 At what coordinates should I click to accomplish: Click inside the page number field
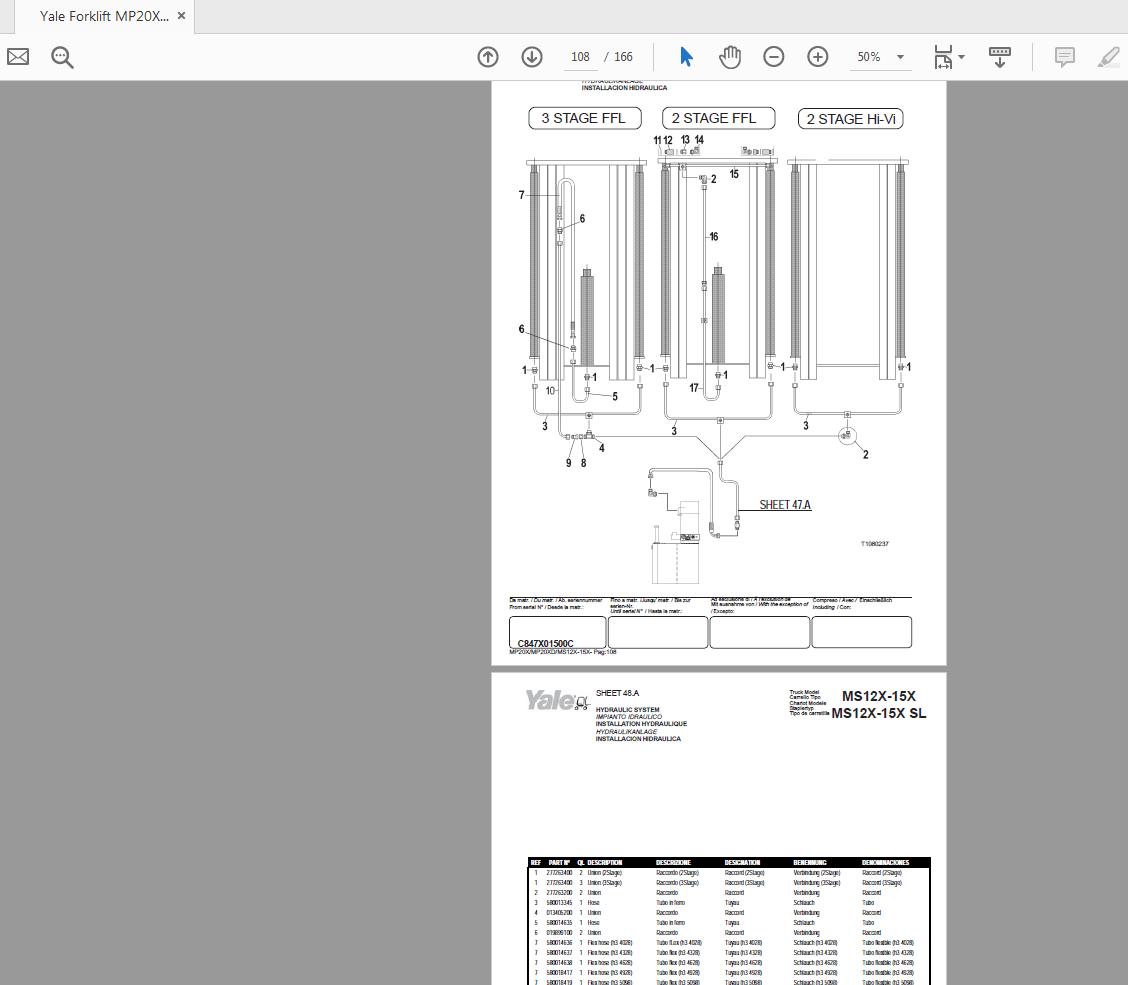coord(580,57)
